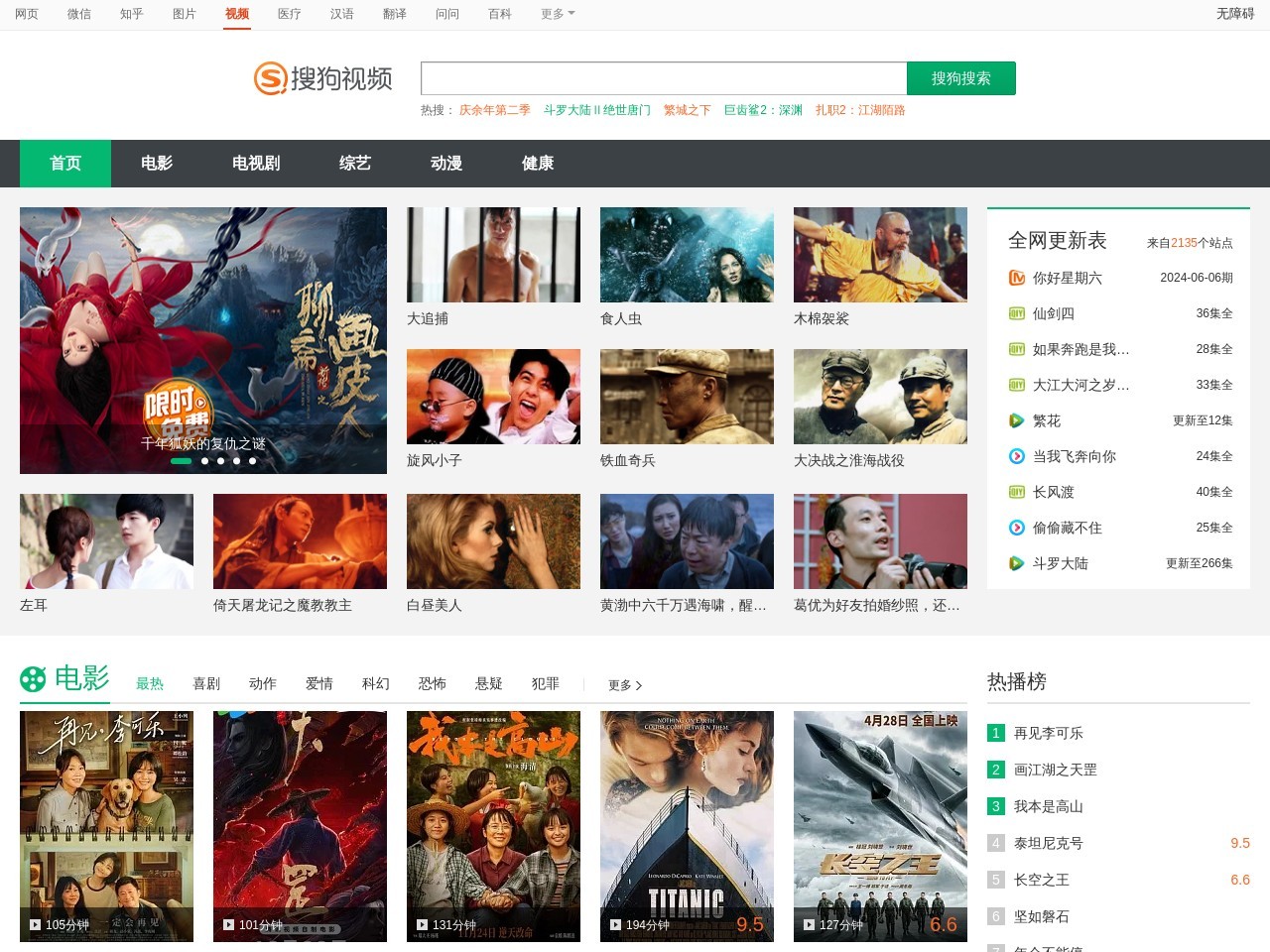Switch to the 电视剧 section tab
This screenshot has height=952, width=1270.
point(255,164)
